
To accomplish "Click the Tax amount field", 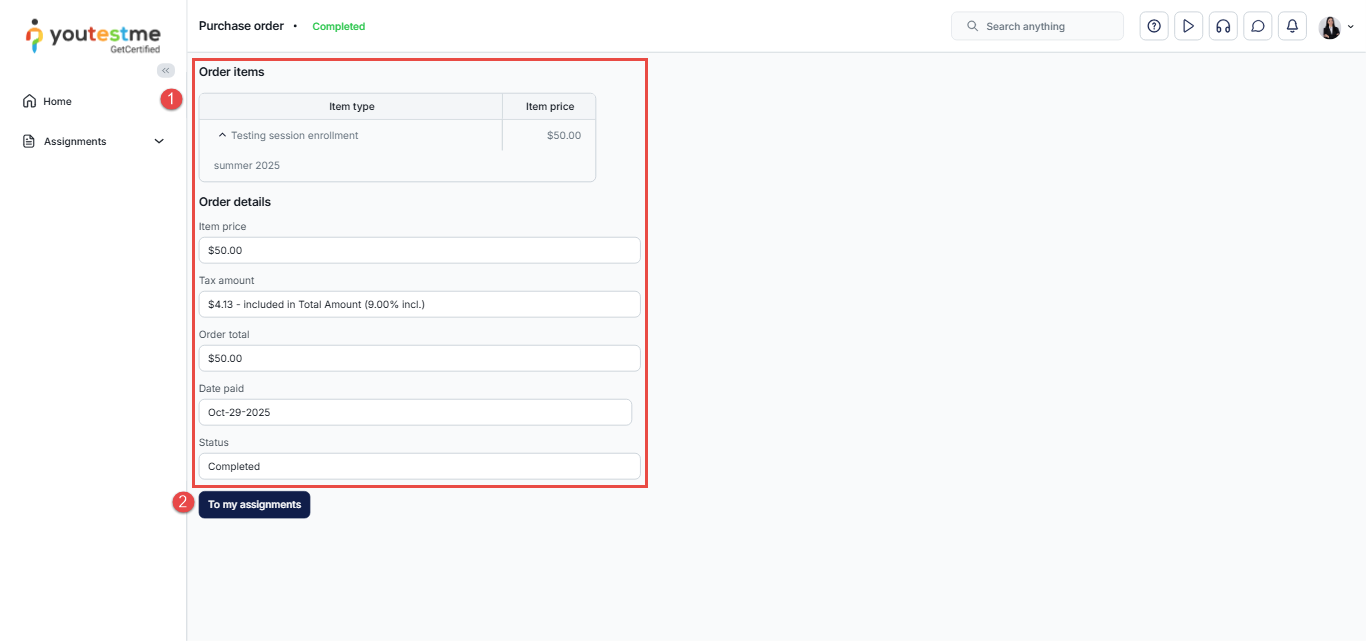I will tap(419, 304).
